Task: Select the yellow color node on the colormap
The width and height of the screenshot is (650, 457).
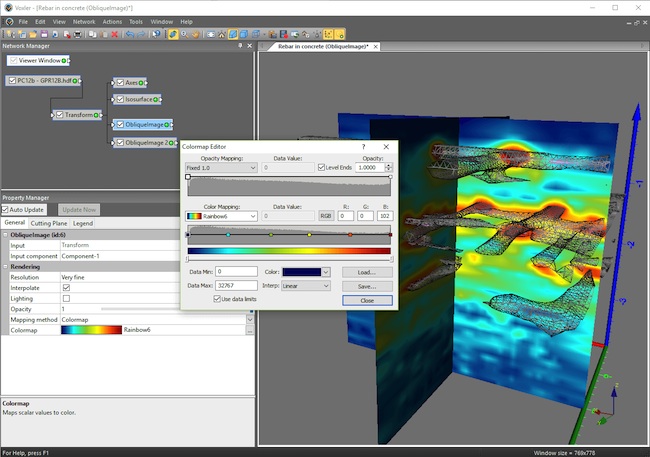Action: point(309,235)
